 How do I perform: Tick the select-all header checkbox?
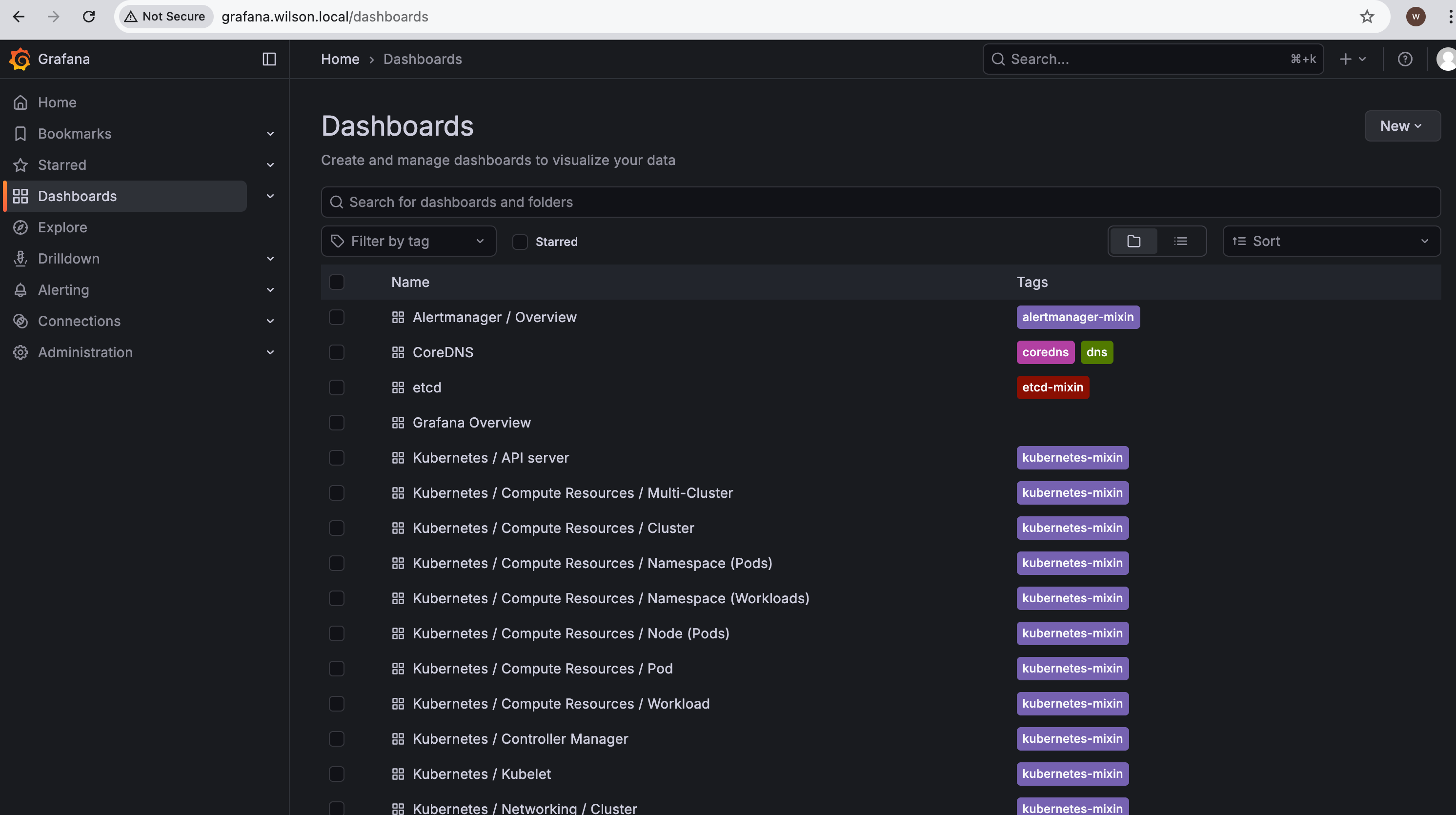[336, 282]
